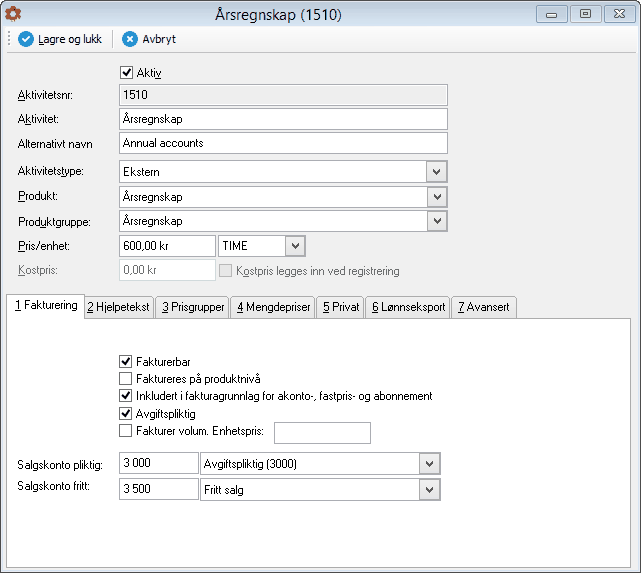Open the 3 Prisgrupper tab
The width and height of the screenshot is (641, 573).
[193, 307]
